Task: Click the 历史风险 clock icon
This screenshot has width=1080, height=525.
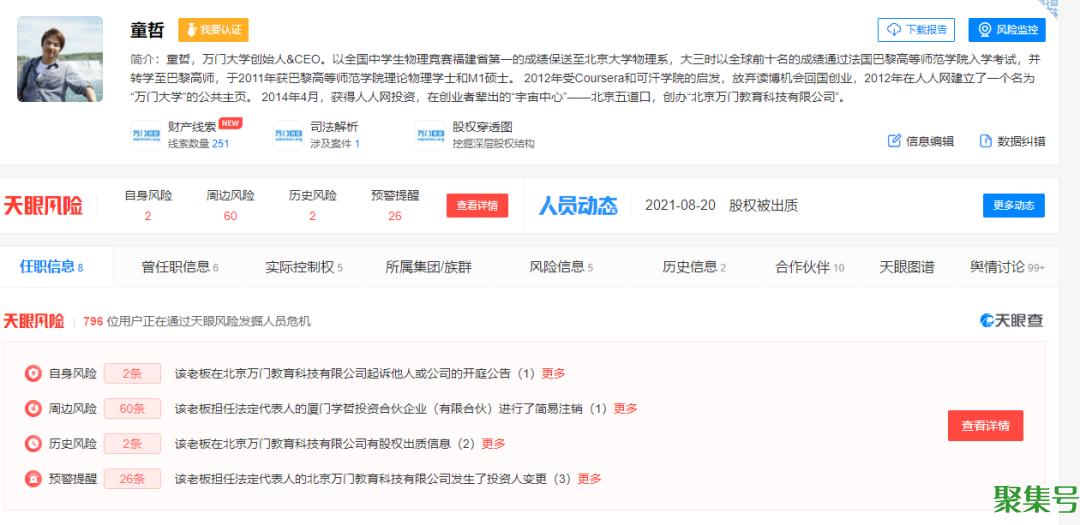Action: pyautogui.click(x=33, y=444)
